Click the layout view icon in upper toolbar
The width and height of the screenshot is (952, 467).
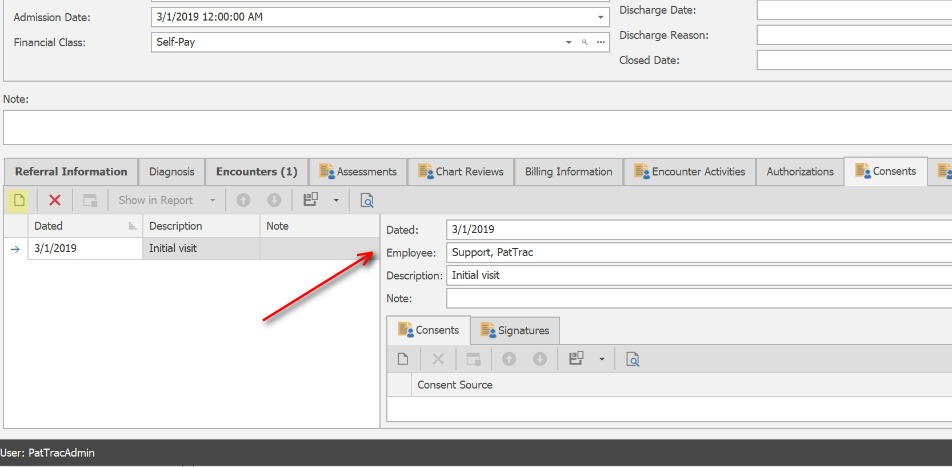311,200
